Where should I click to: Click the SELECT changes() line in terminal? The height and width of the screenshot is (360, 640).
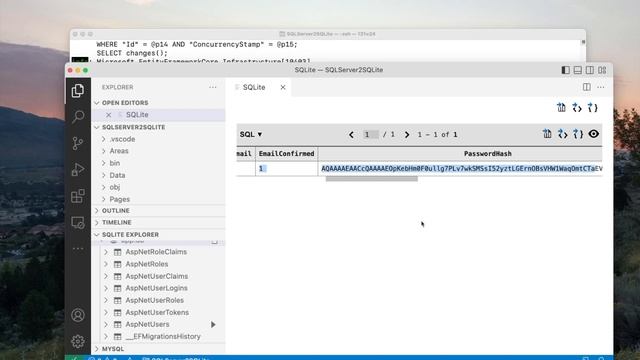132,53
